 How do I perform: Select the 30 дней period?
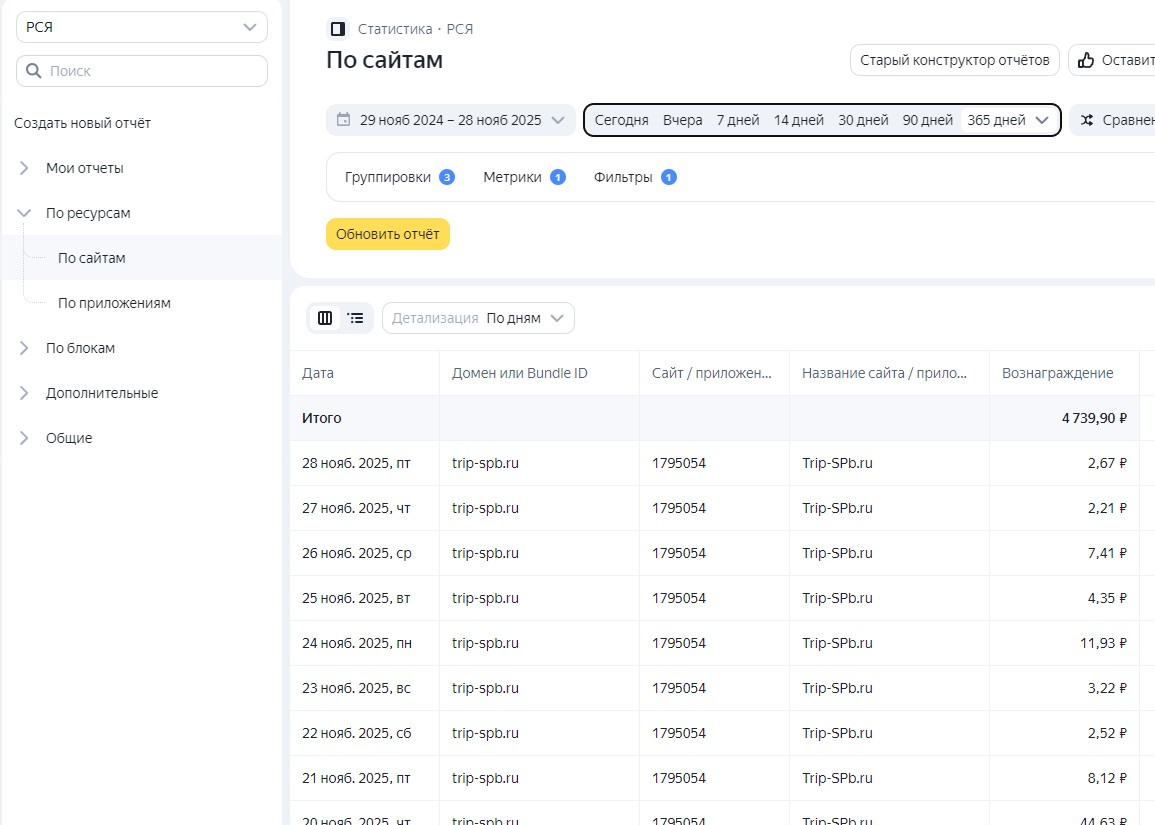point(863,120)
